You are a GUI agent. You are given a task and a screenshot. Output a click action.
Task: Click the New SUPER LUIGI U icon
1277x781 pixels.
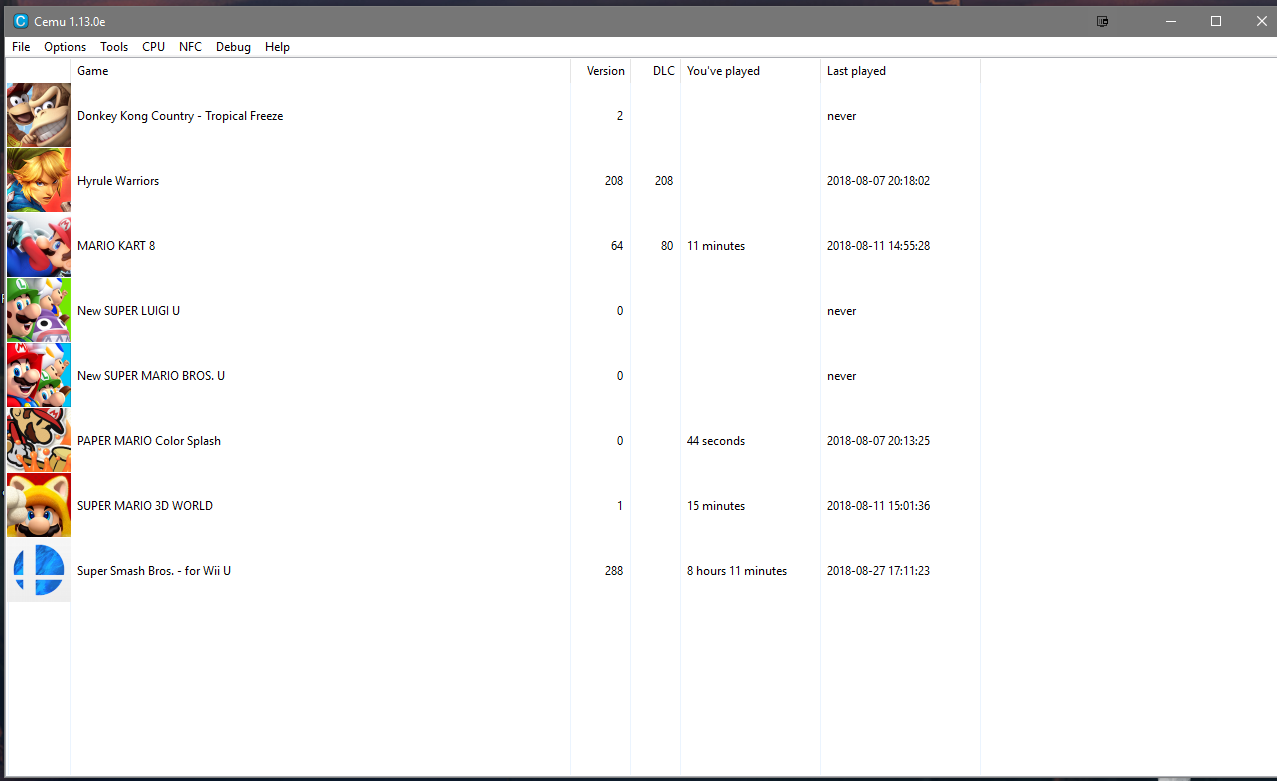tap(39, 310)
